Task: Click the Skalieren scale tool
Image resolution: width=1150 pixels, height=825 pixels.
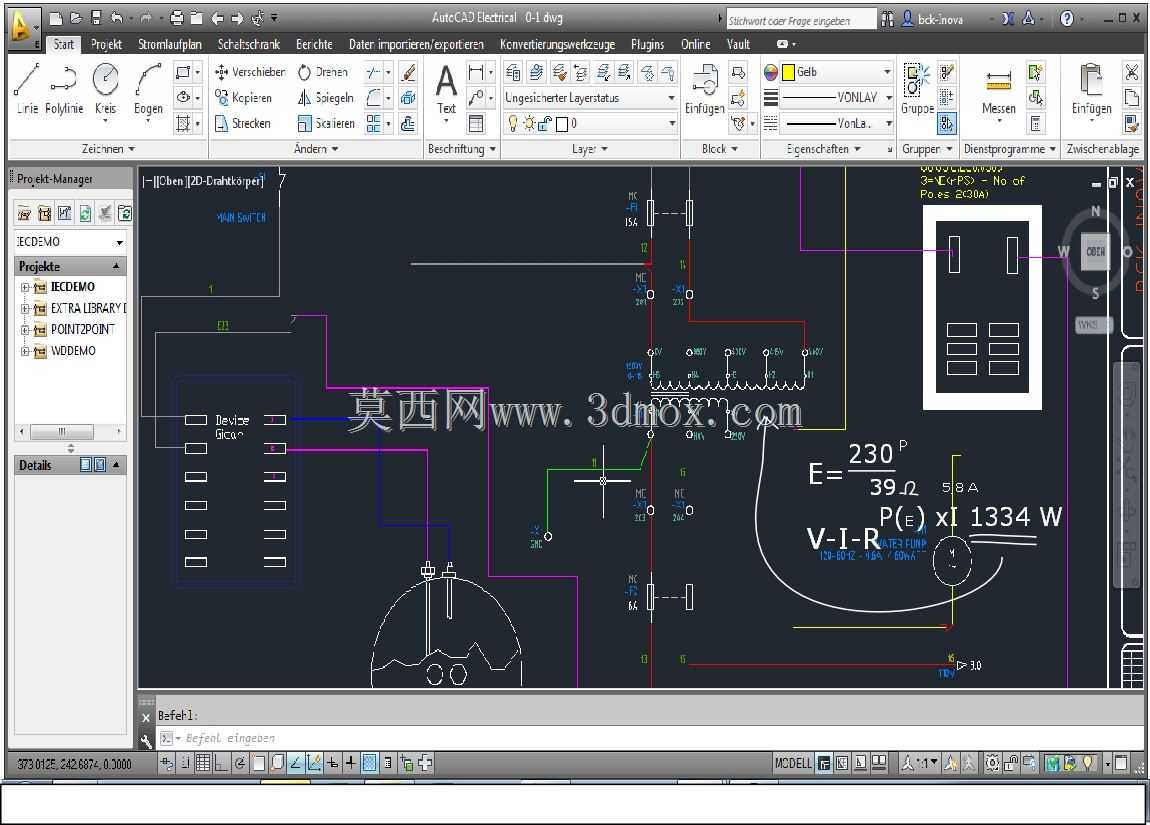Action: 326,123
